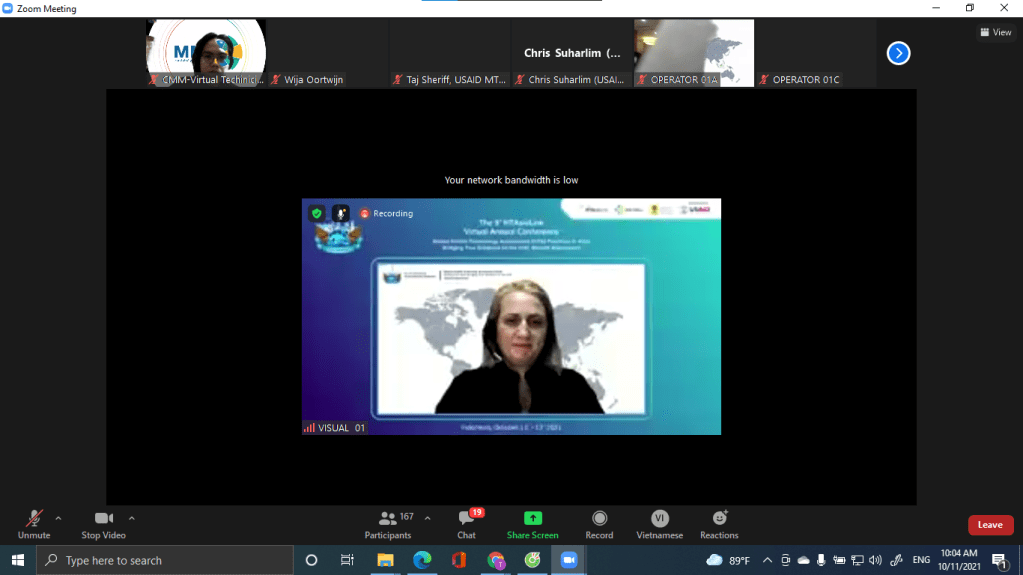Leave the meeting

(x=989, y=525)
